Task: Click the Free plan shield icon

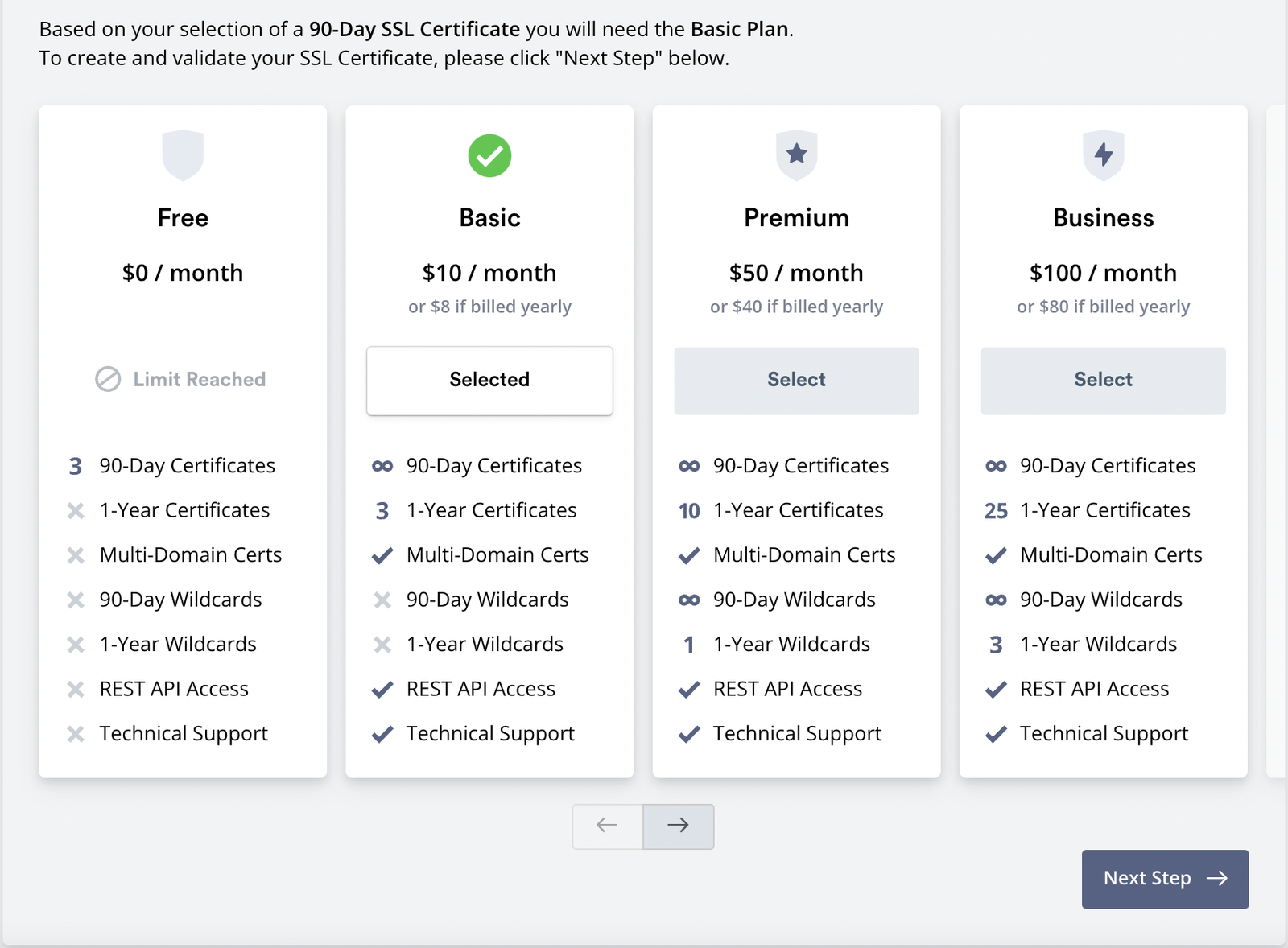Action: (183, 155)
